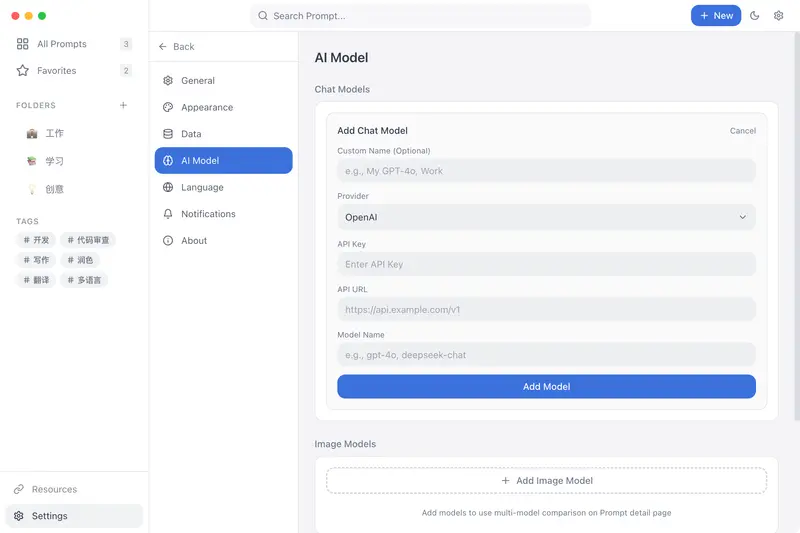Select the Language settings section
This screenshot has height=533, width=800.
click(202, 187)
